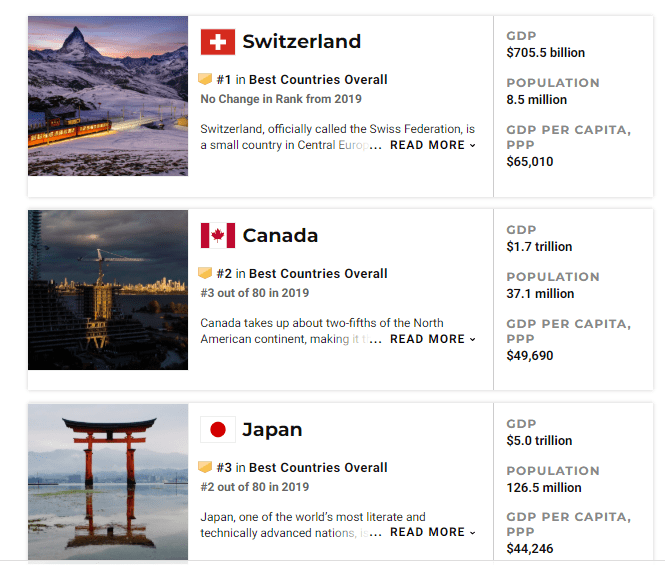Open the Japan country title link
Viewport: 665px width, 565px height.
pos(272,430)
